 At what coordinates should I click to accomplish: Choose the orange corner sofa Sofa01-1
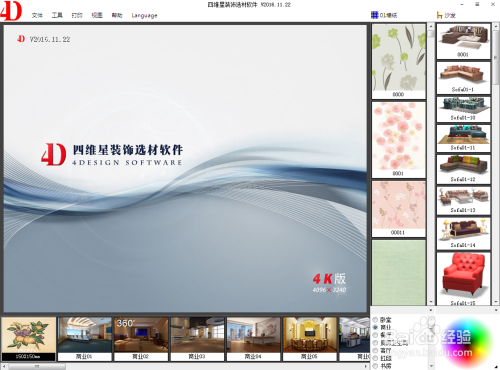tap(463, 78)
